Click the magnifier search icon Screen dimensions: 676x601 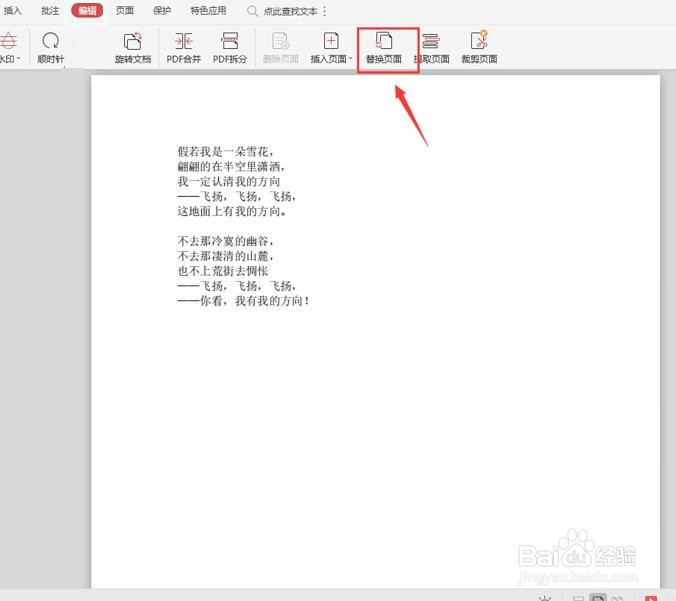(252, 11)
